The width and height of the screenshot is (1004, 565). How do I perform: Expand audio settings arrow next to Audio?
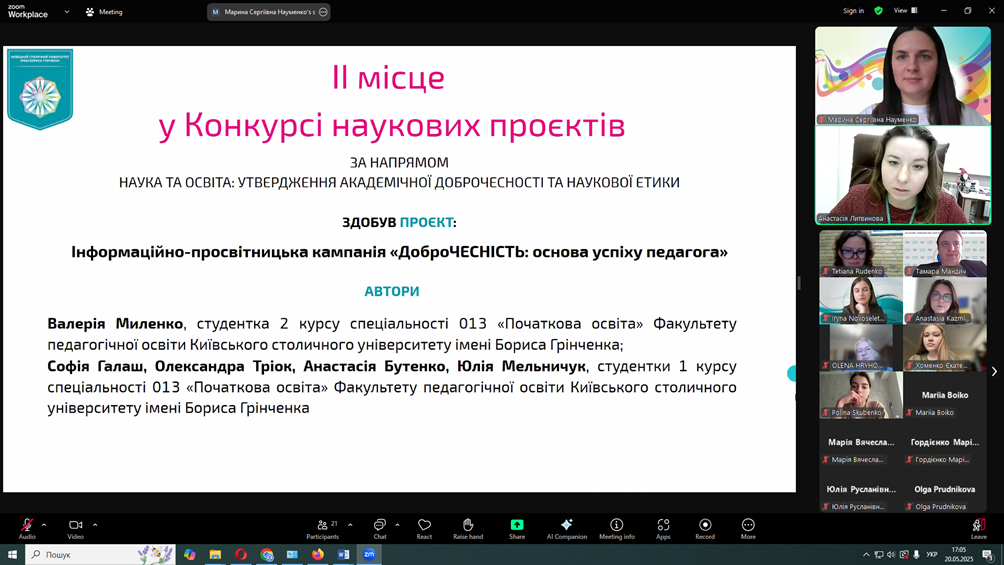(x=44, y=524)
